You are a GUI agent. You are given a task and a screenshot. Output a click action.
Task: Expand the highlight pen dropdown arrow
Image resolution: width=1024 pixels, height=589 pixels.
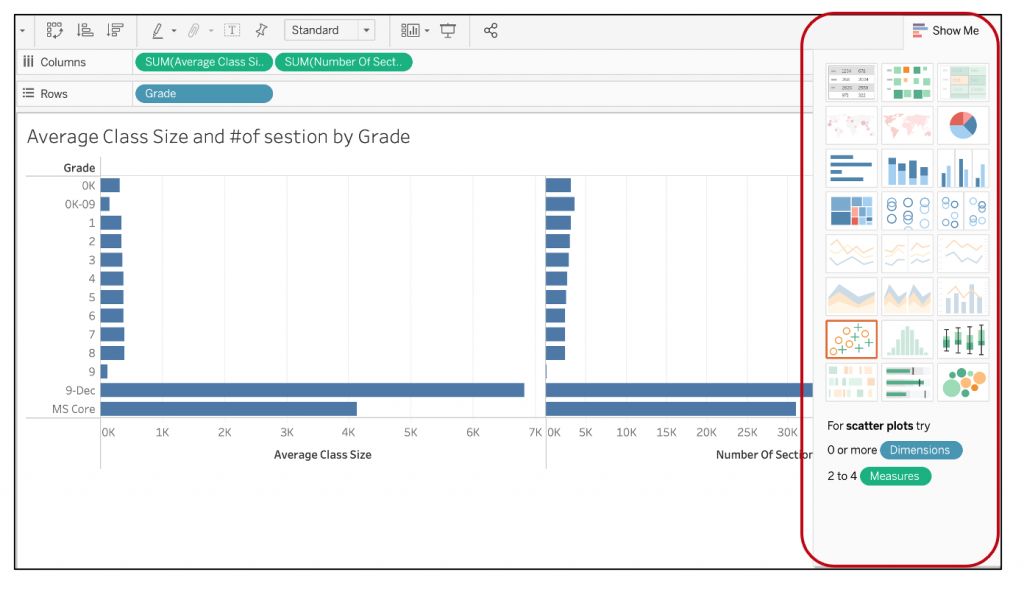(174, 31)
